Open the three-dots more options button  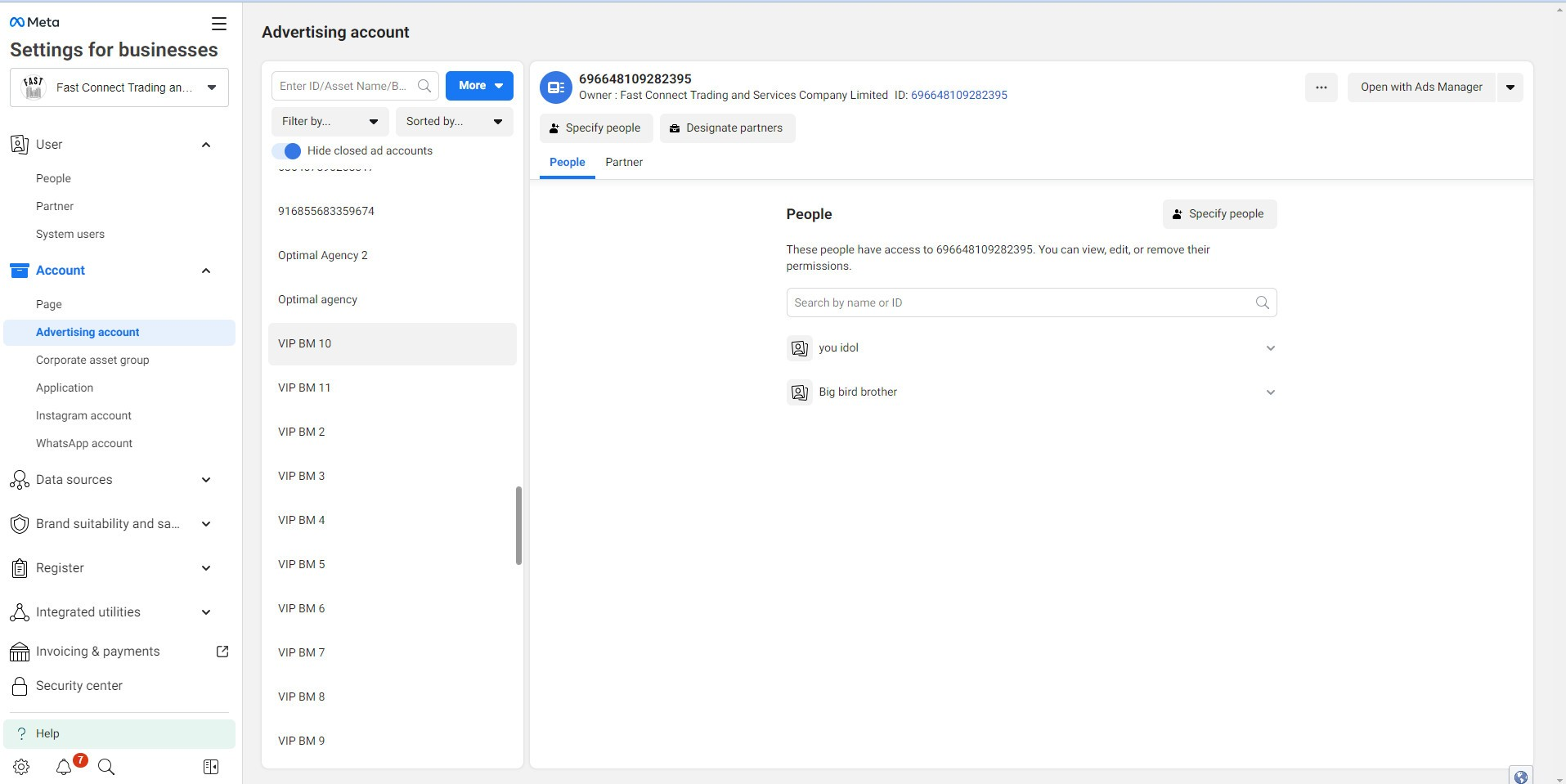click(x=1321, y=87)
